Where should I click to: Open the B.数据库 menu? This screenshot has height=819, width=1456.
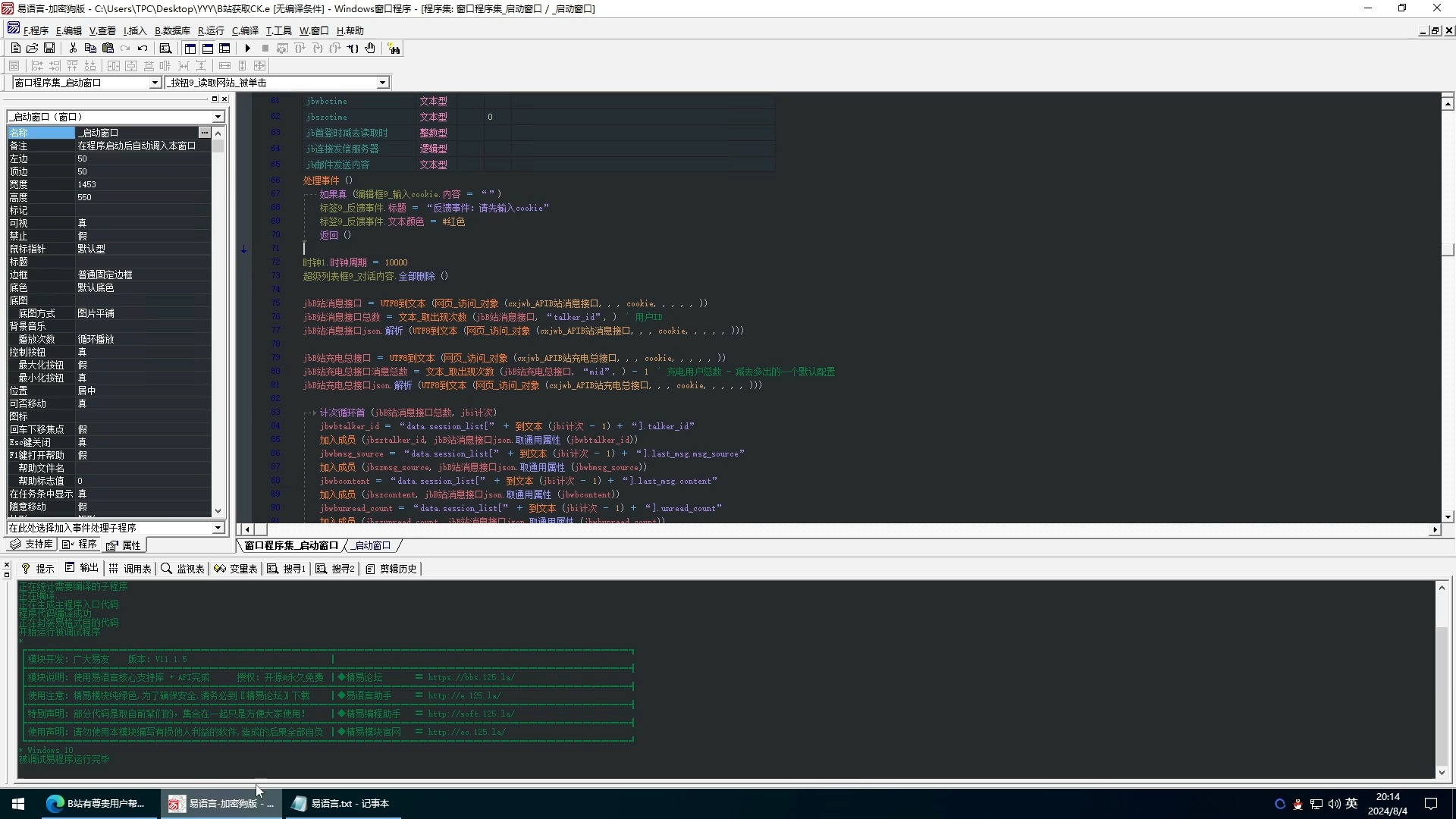coord(172,30)
